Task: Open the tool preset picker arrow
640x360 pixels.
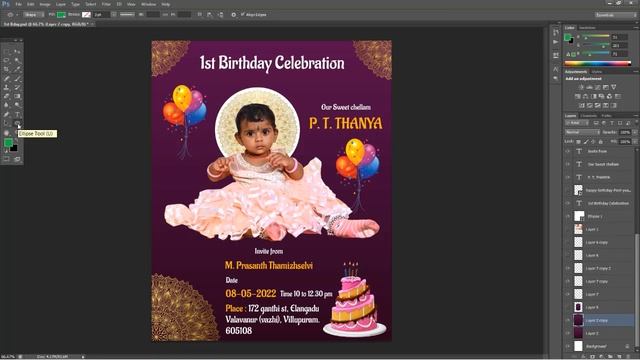Action: (x=17, y=15)
